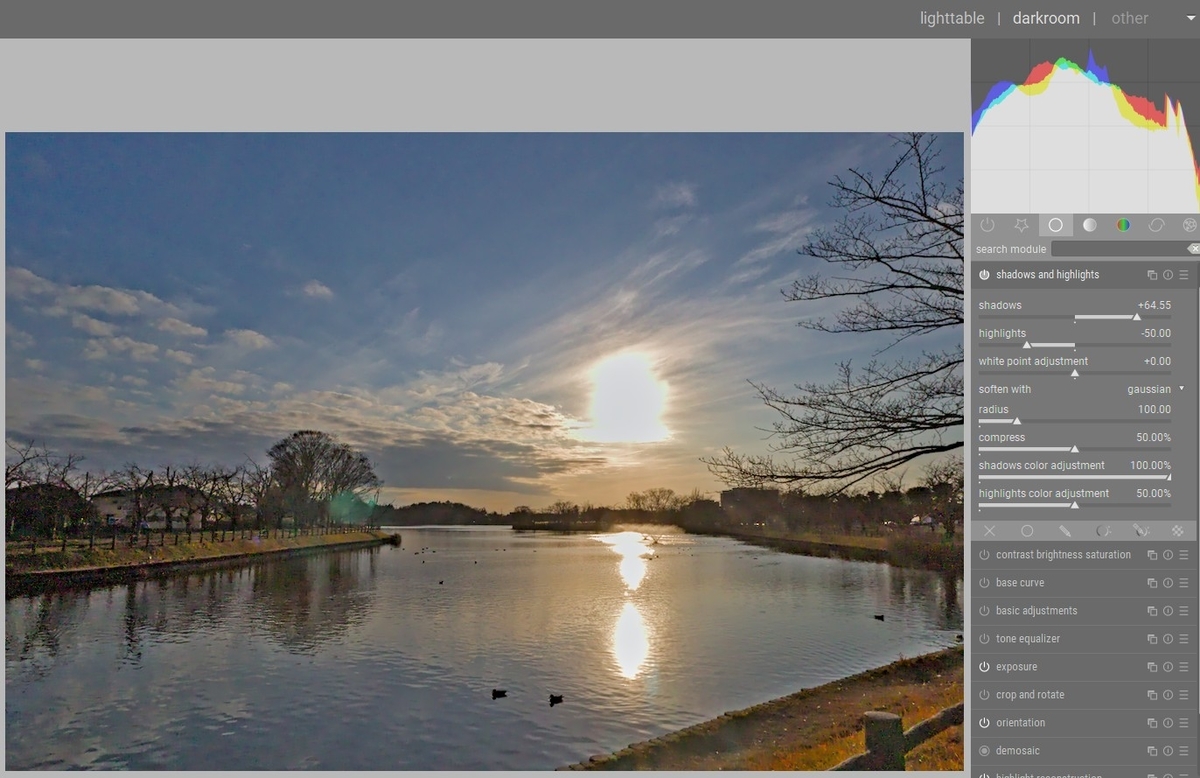Select the color modules group icon

pos(1123,225)
